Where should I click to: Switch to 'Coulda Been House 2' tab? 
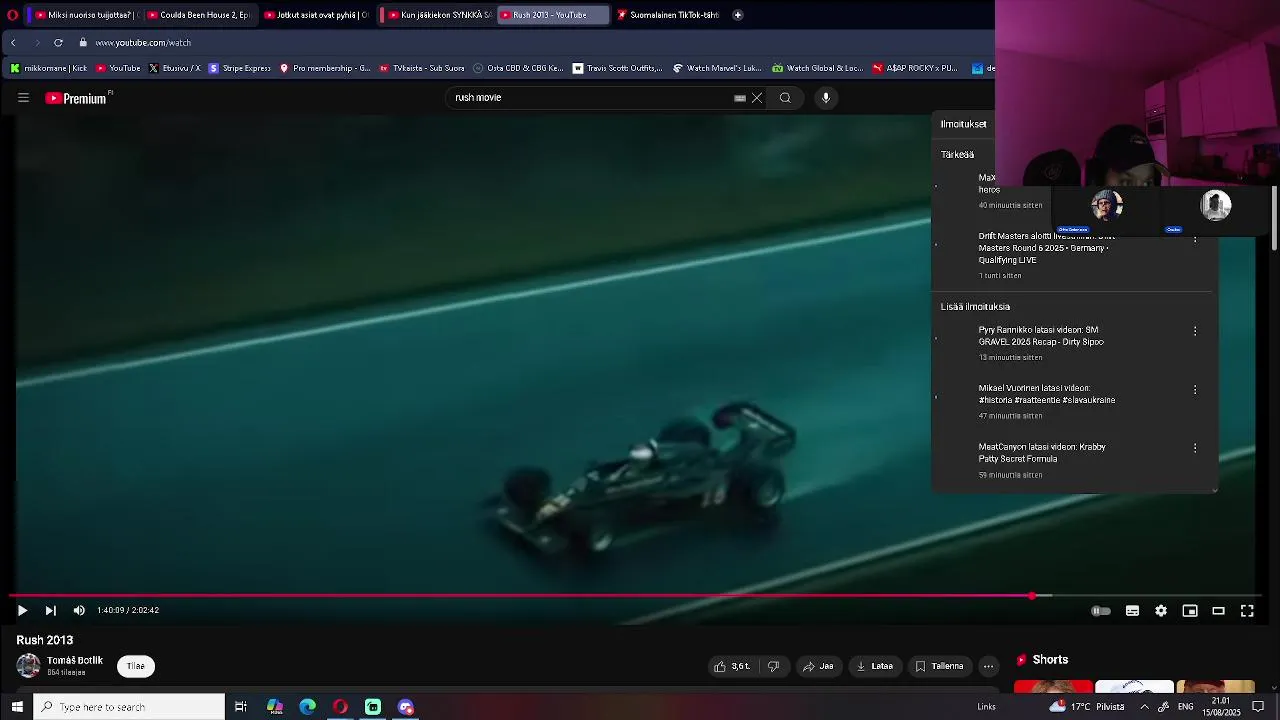click(x=198, y=15)
